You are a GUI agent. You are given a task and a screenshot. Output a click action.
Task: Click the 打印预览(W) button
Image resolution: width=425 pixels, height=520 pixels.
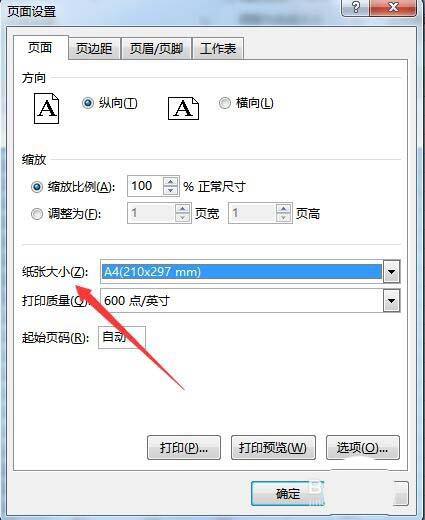273,448
